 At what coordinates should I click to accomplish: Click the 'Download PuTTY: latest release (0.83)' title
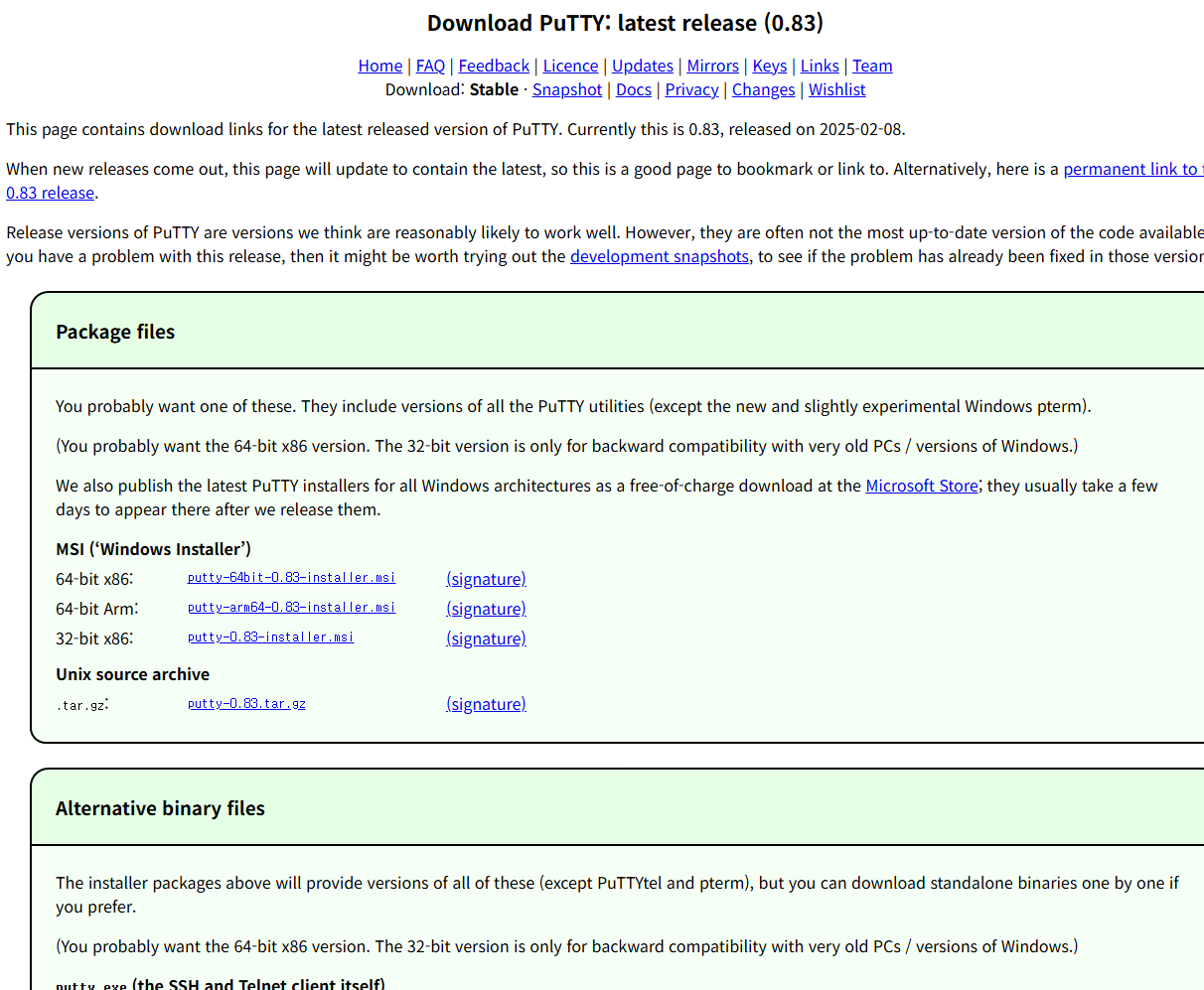(x=625, y=23)
